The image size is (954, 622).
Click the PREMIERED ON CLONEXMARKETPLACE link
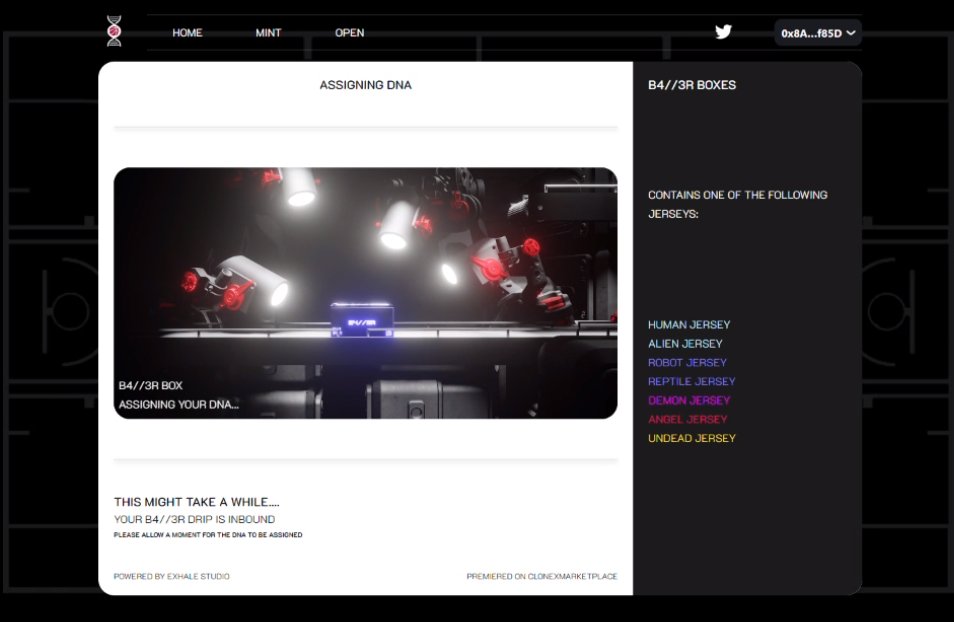[x=541, y=576]
